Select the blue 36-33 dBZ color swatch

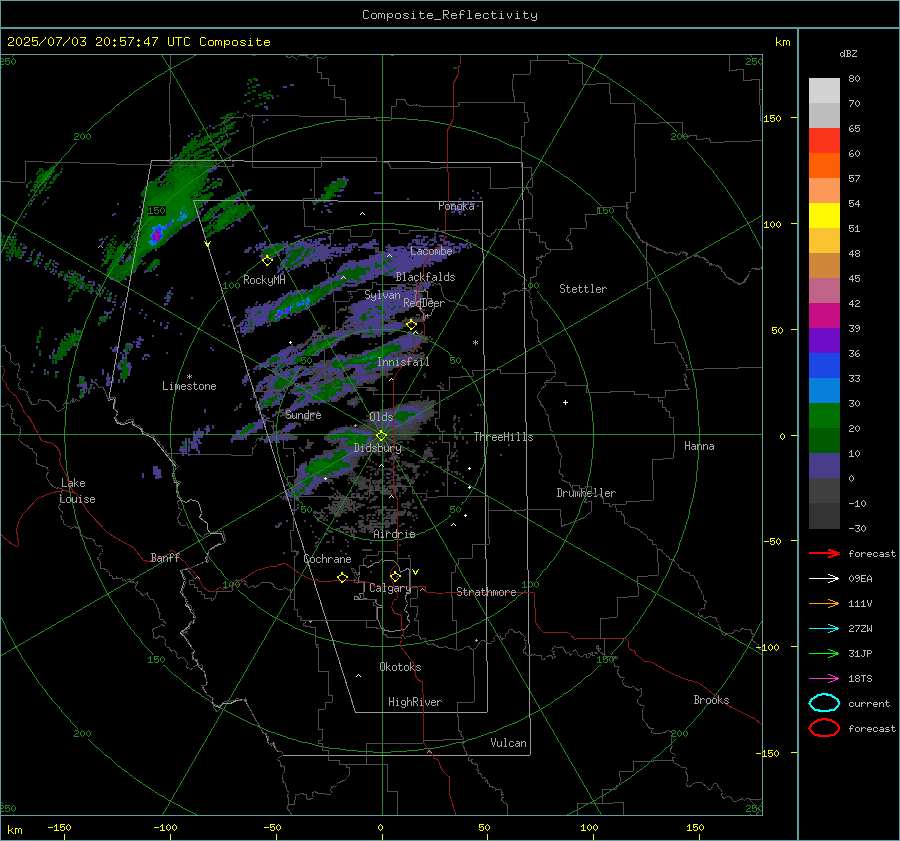[824, 366]
